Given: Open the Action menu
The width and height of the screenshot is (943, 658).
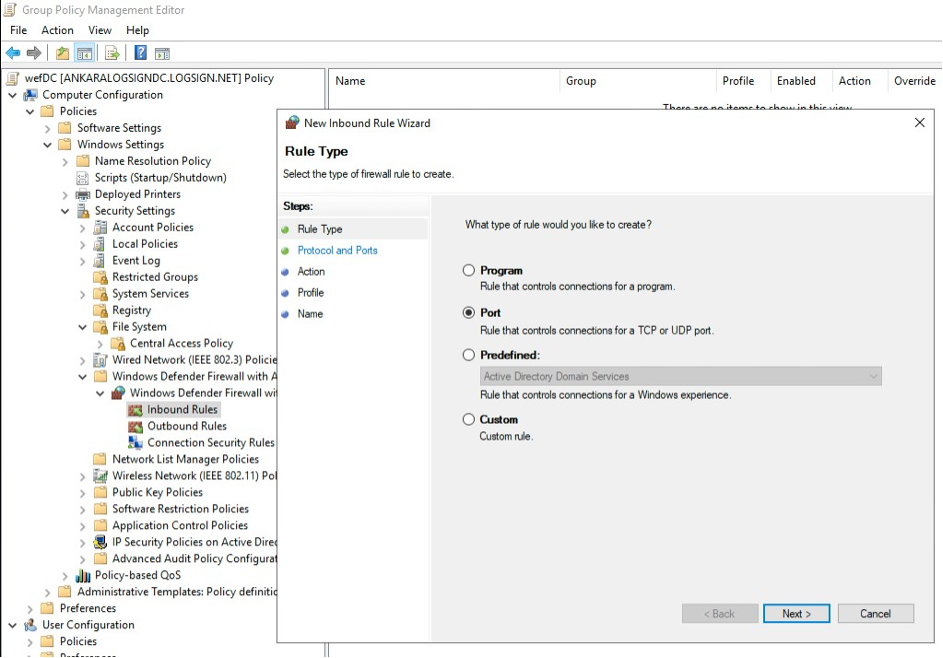Looking at the screenshot, I should (x=57, y=30).
